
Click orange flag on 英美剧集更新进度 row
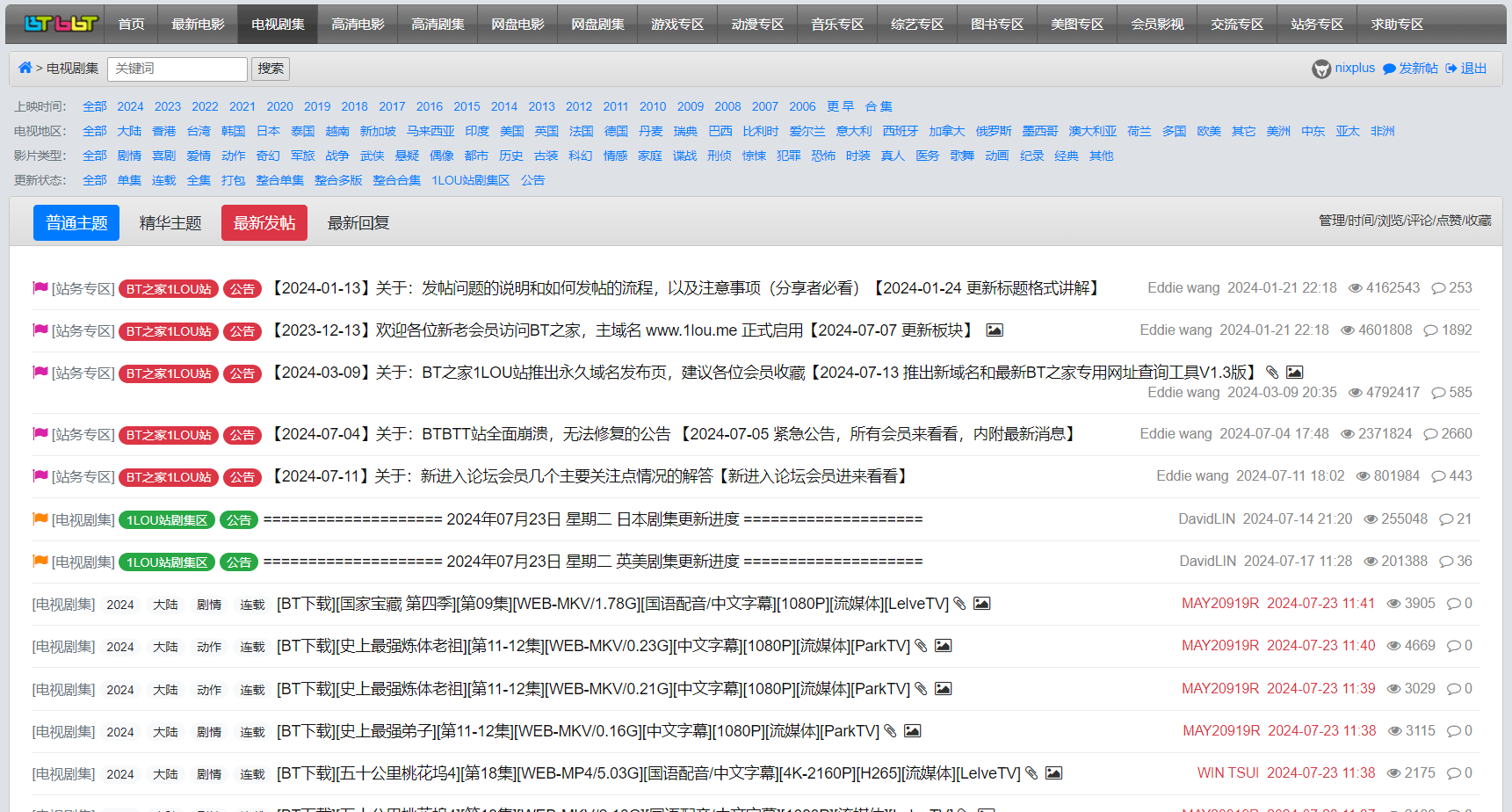40,561
